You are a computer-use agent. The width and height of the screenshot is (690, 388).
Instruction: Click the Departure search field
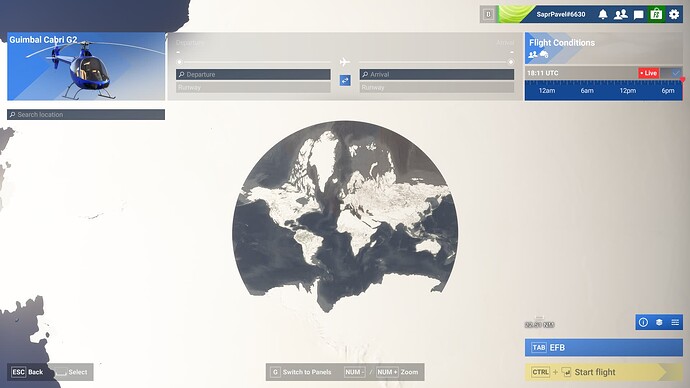tap(253, 74)
